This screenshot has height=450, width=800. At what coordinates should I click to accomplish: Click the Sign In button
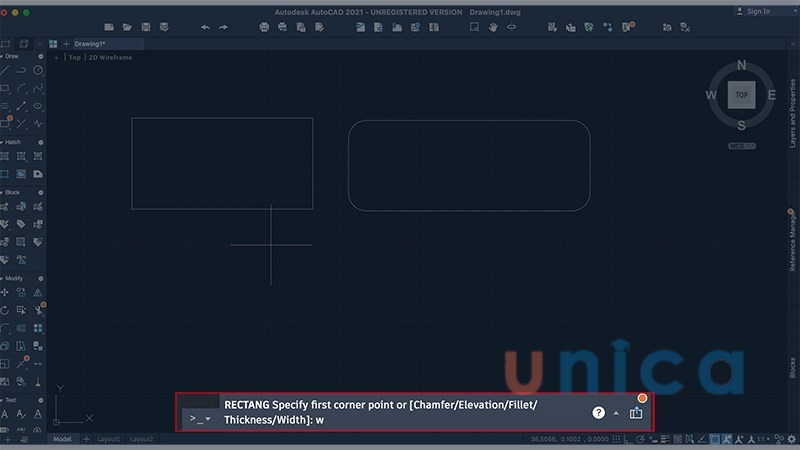pos(754,11)
